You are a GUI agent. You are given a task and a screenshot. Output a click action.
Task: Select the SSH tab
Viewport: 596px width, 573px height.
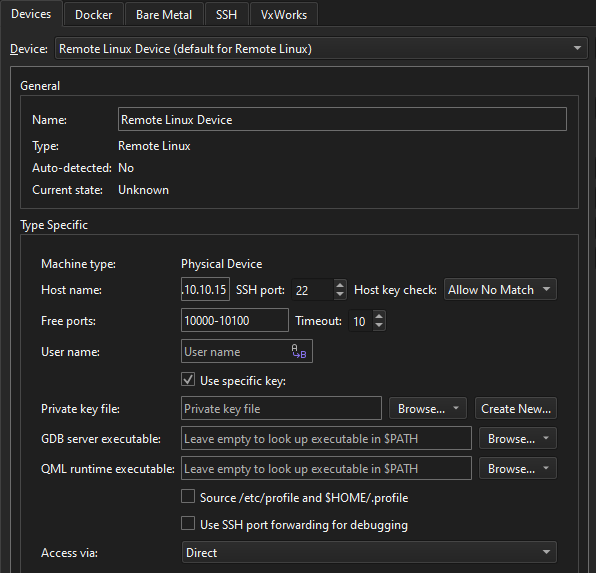(x=227, y=14)
